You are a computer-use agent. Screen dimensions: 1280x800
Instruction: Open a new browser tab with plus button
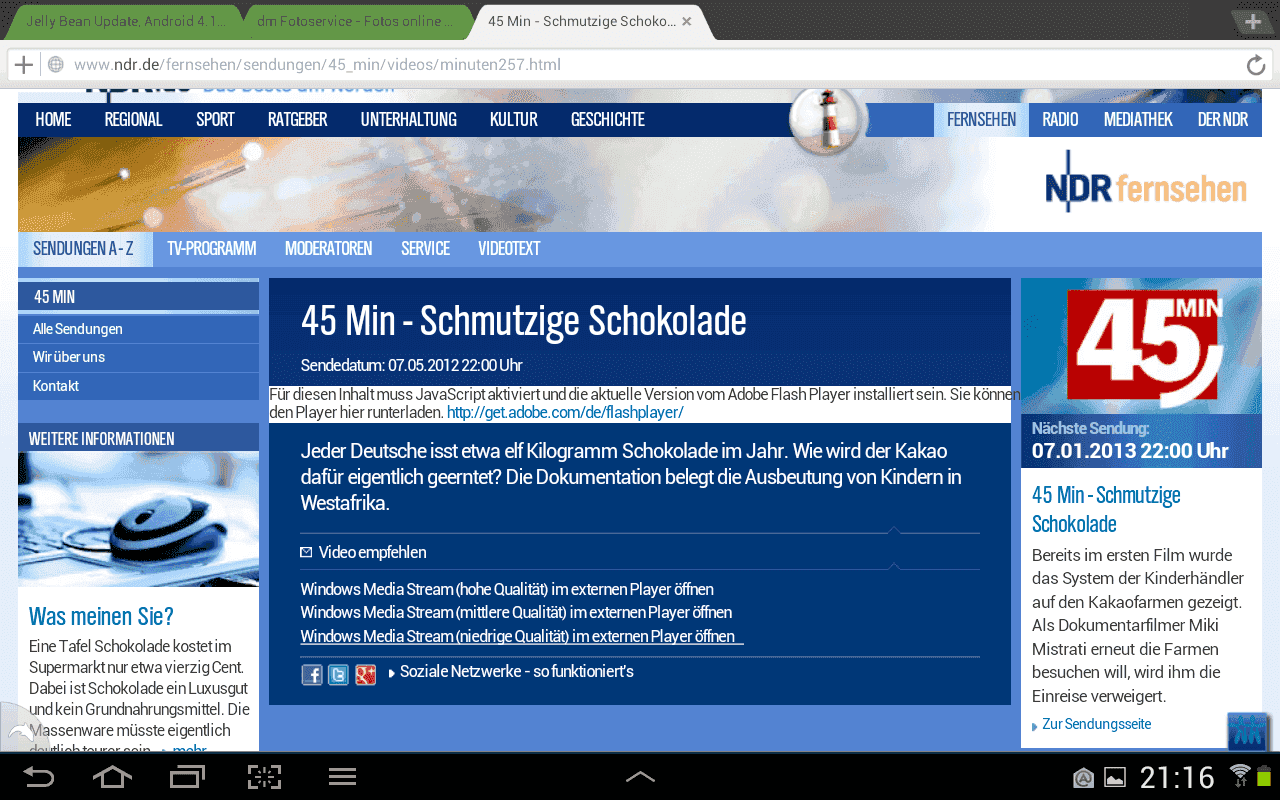[1252, 21]
